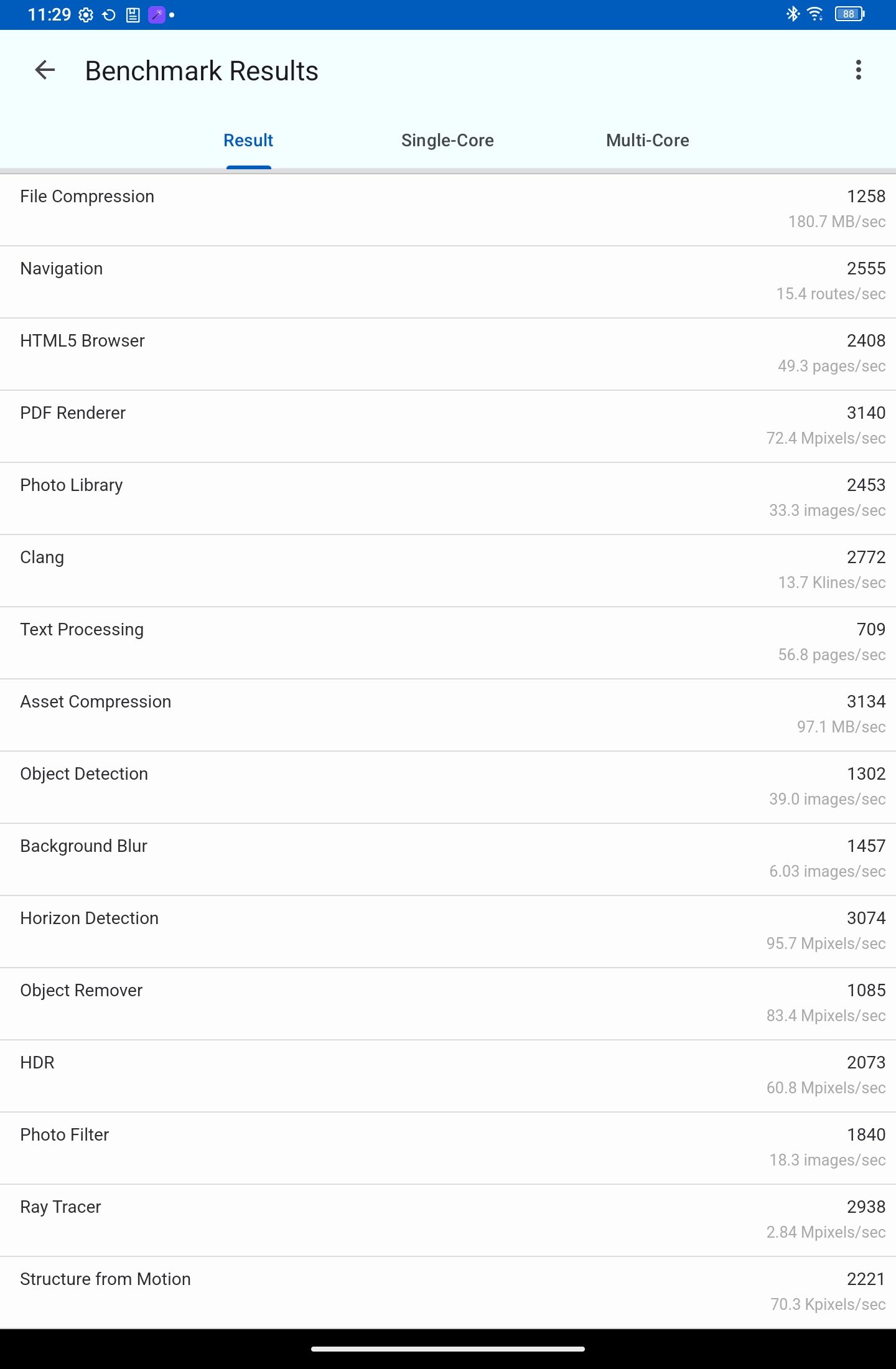The height and width of the screenshot is (1369, 896).
Task: Tap the sync rotation status icon
Action: pyautogui.click(x=109, y=15)
